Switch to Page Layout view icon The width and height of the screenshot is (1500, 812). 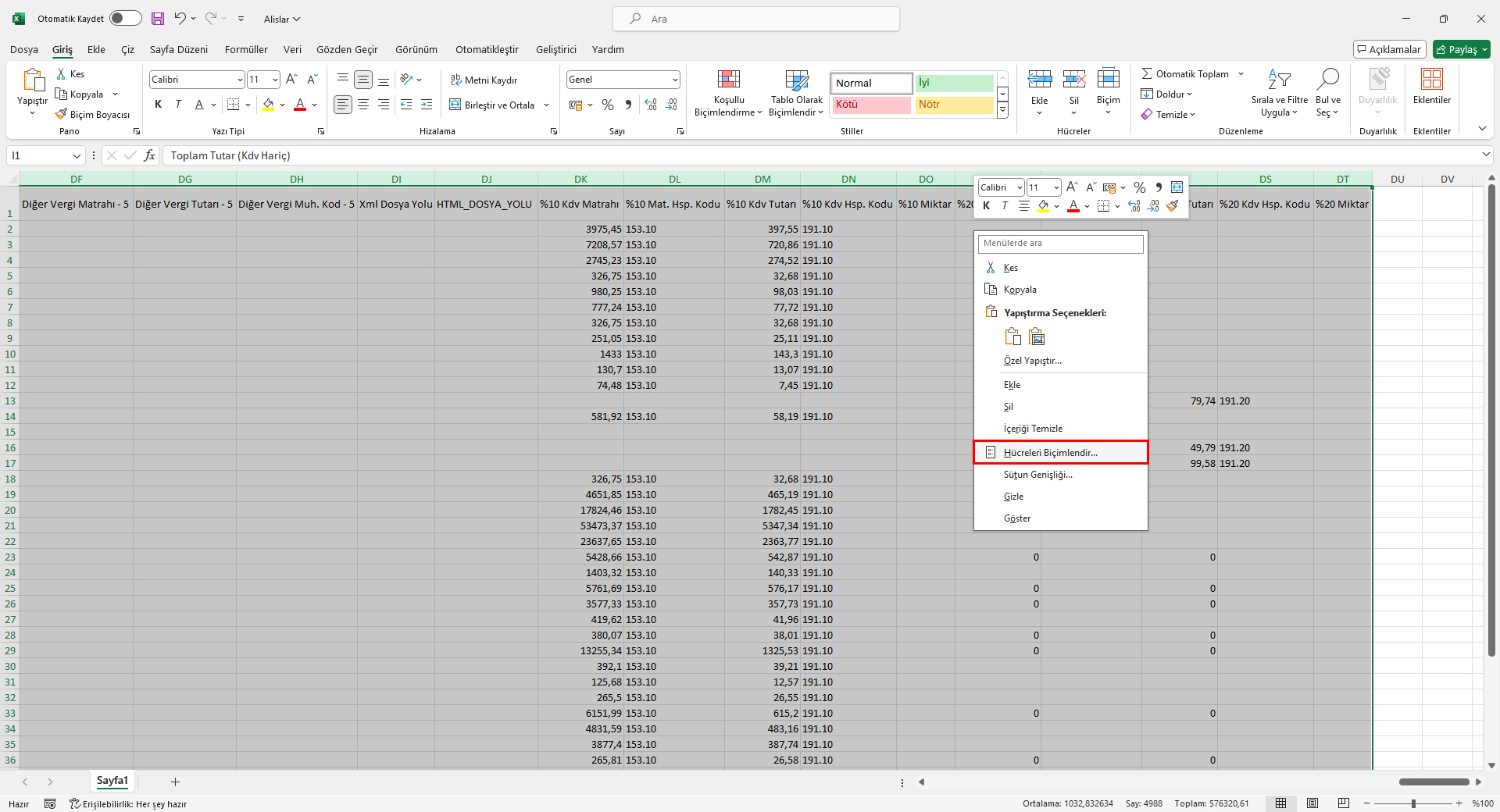[1312, 803]
